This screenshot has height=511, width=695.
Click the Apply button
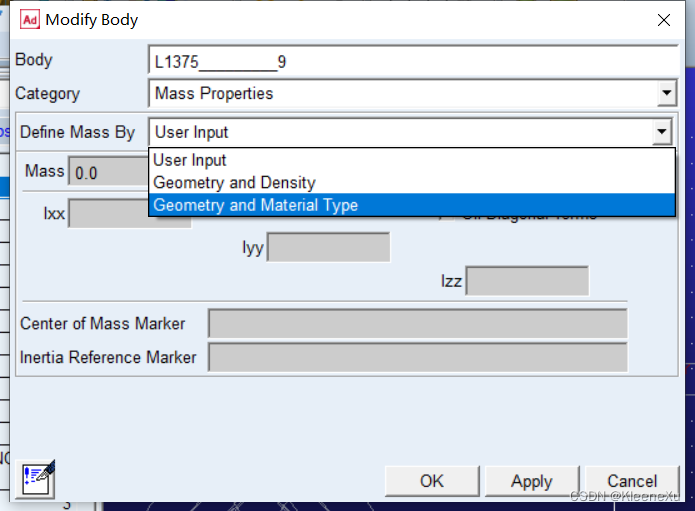[531, 481]
